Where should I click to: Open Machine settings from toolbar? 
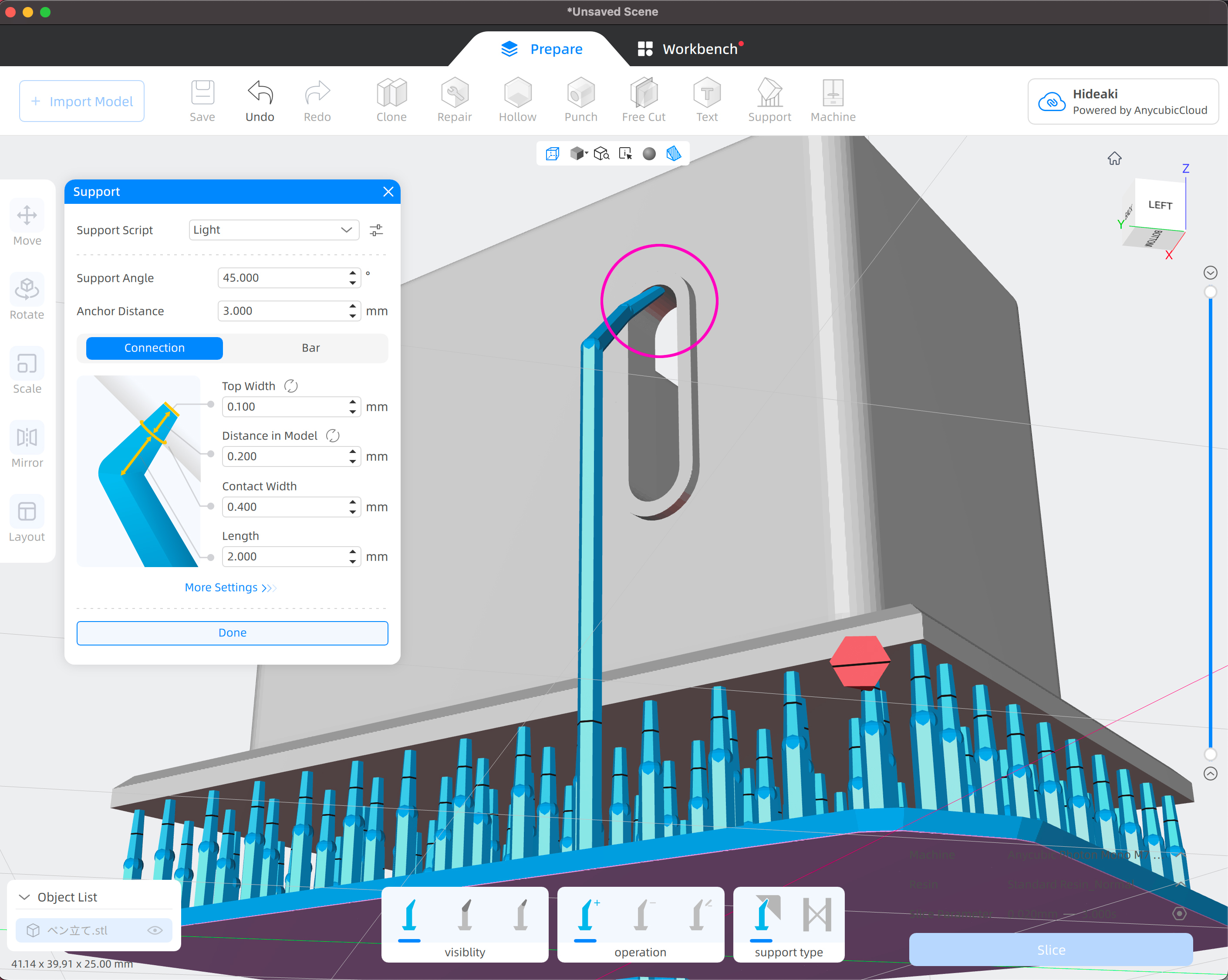tap(832, 100)
